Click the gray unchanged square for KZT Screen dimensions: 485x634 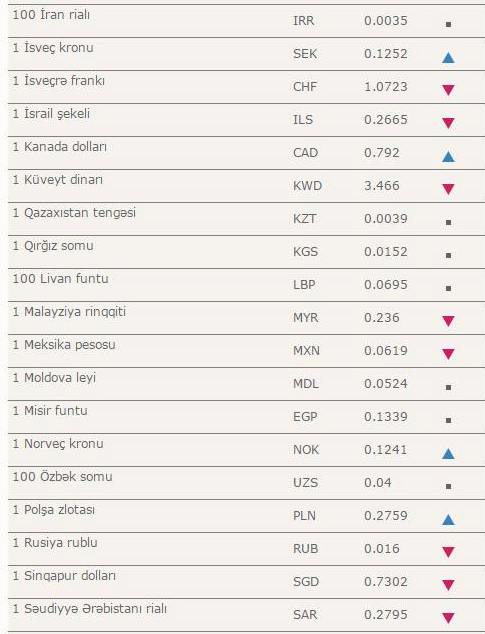click(448, 222)
